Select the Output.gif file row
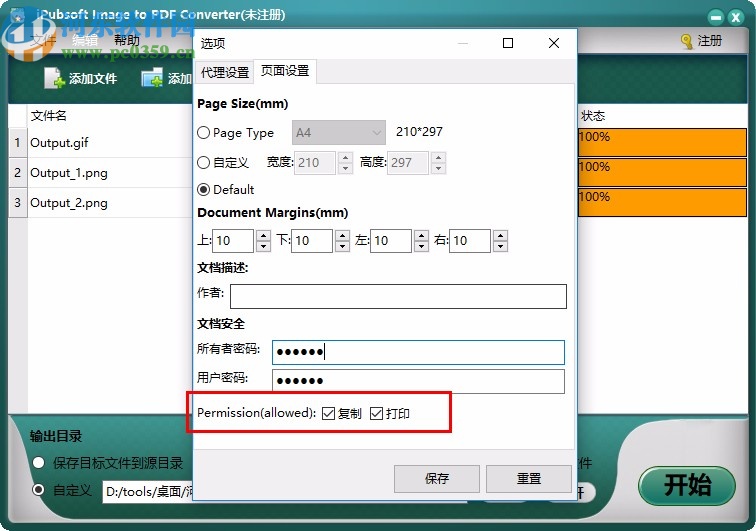Image resolution: width=756 pixels, height=531 pixels. click(110, 143)
